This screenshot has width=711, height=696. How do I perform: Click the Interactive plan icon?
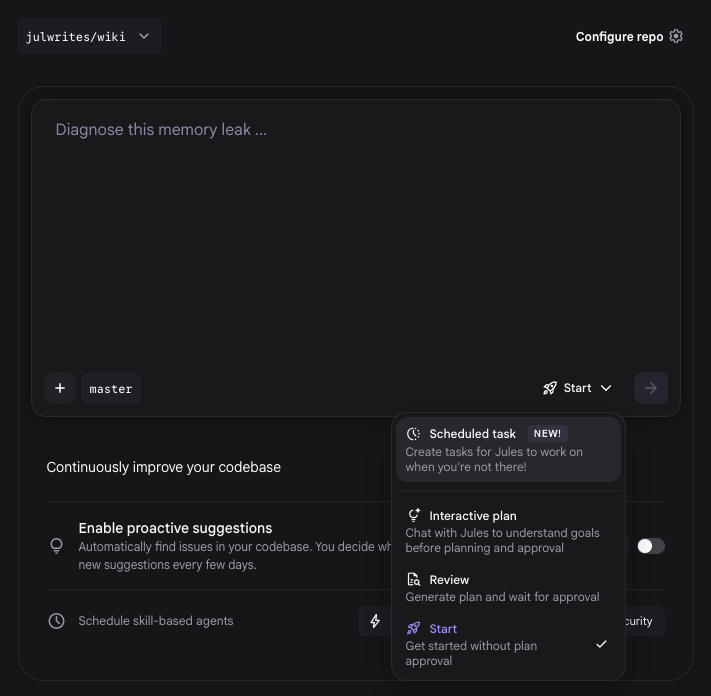[414, 516]
